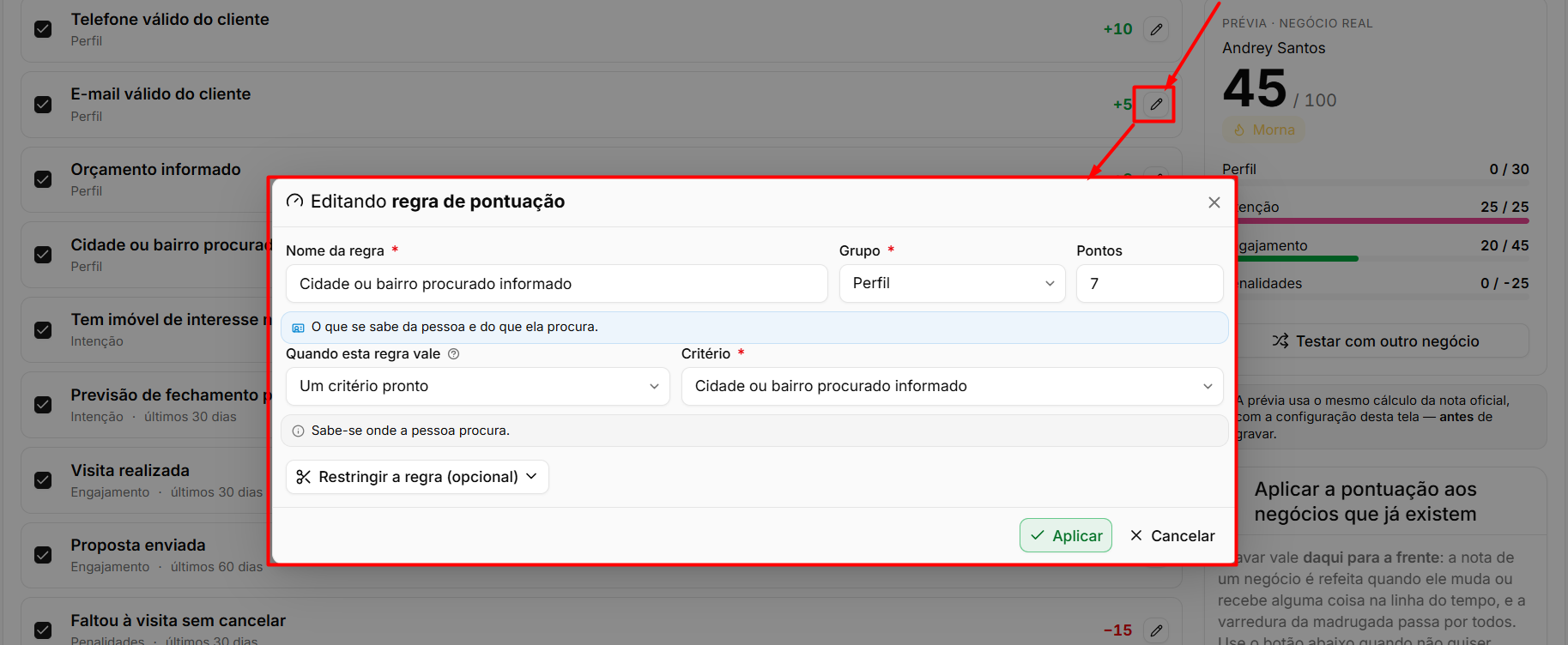1568x645 pixels.
Task: Toggle the E-mail válido do cliente checkbox
Action: coord(43,105)
